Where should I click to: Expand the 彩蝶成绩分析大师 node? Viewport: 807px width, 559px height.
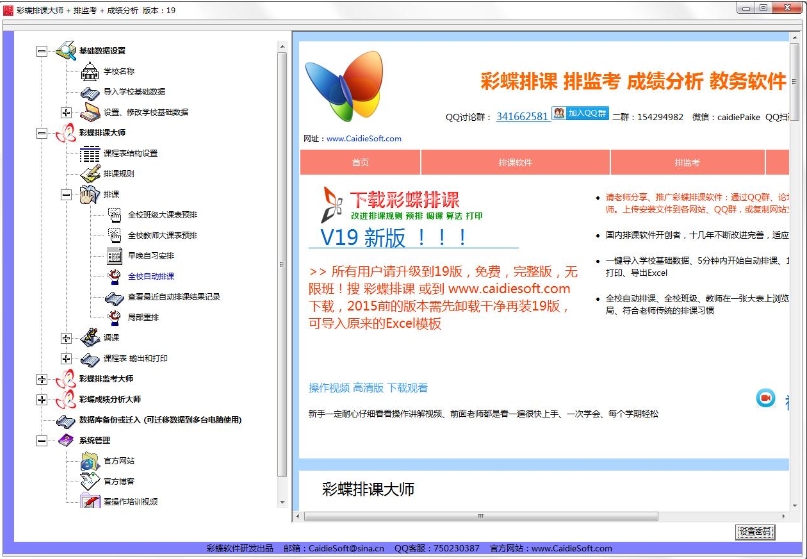point(42,399)
